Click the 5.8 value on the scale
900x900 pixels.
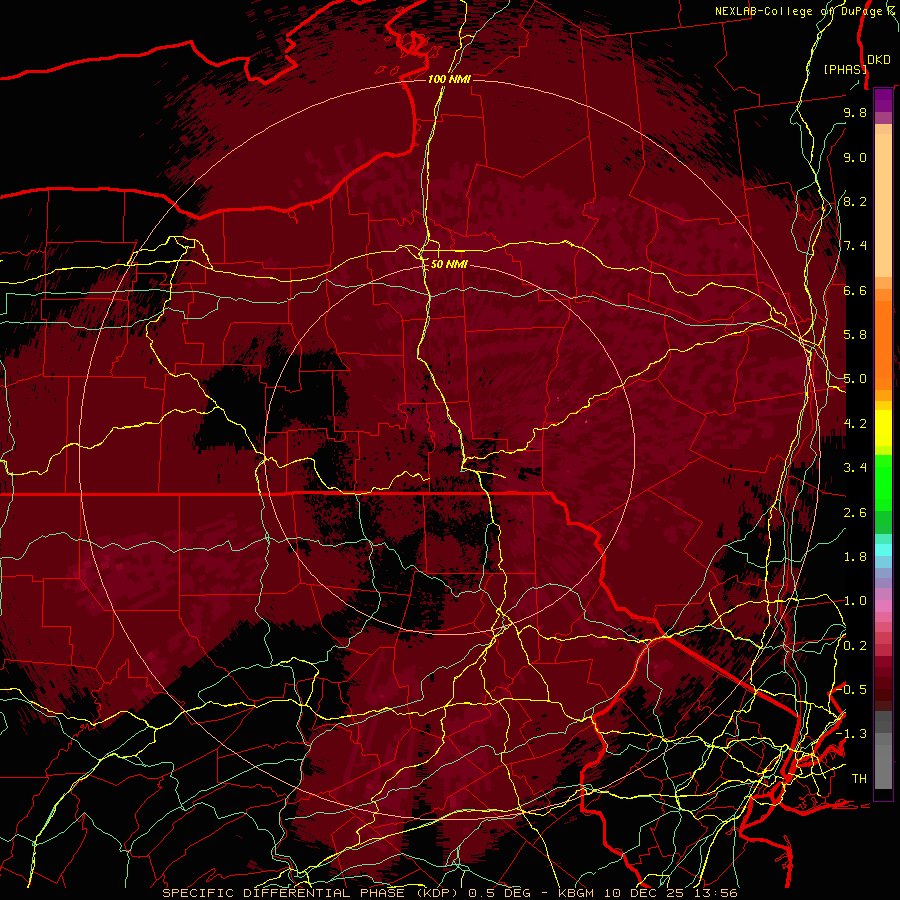tap(855, 335)
